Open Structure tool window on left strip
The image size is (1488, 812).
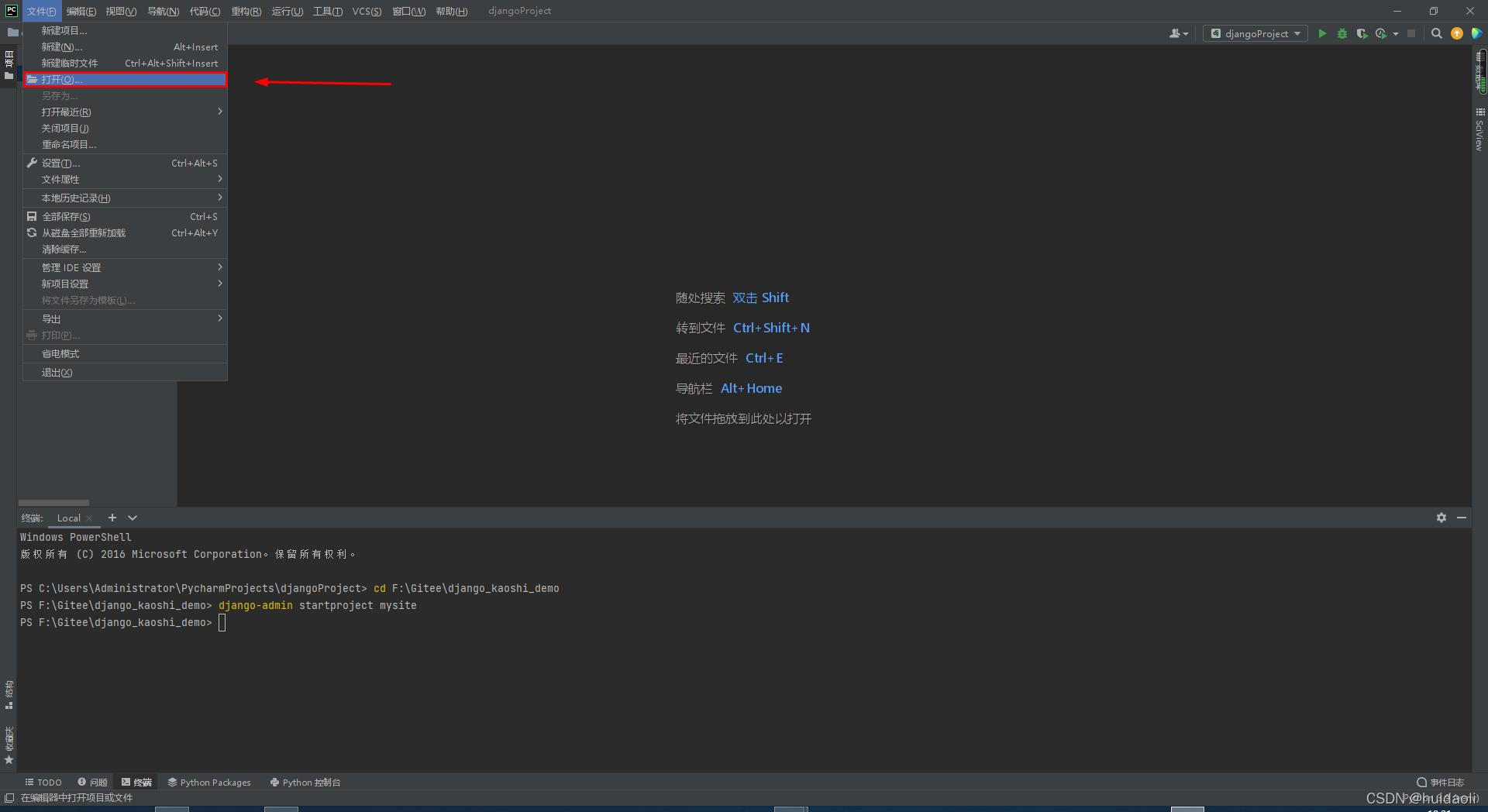(9, 694)
